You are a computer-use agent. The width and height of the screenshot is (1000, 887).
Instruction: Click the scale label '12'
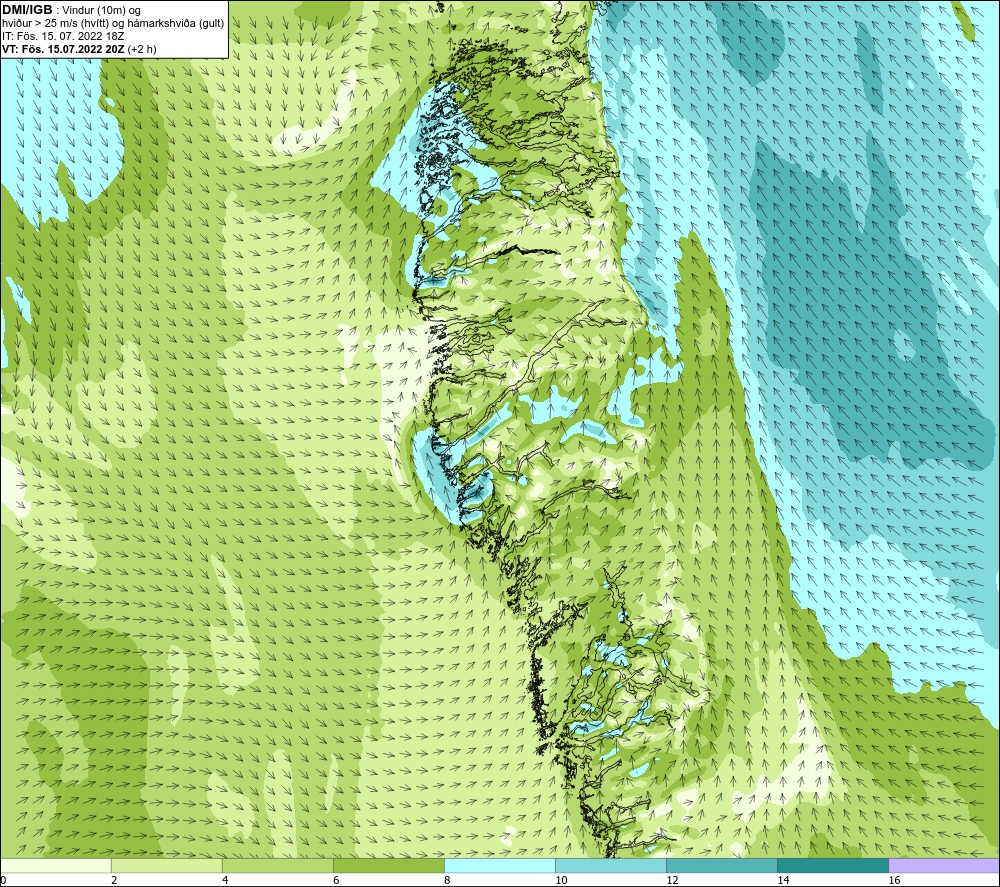[672, 881]
